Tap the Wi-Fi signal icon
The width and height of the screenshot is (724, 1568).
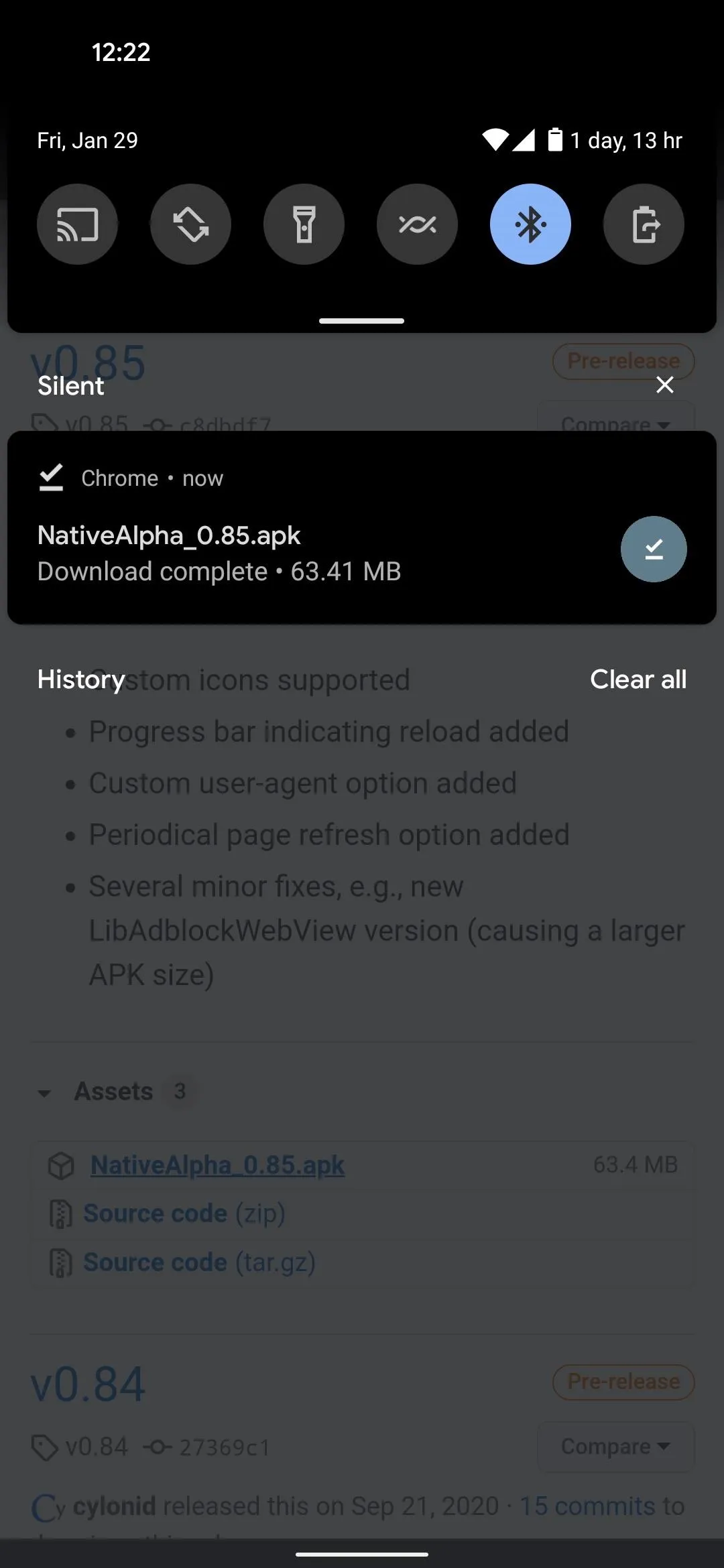pos(495,140)
